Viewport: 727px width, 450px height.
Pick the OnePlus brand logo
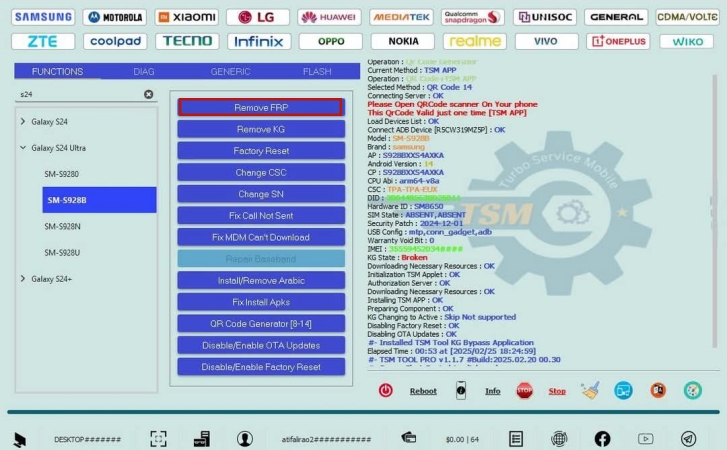coord(618,41)
